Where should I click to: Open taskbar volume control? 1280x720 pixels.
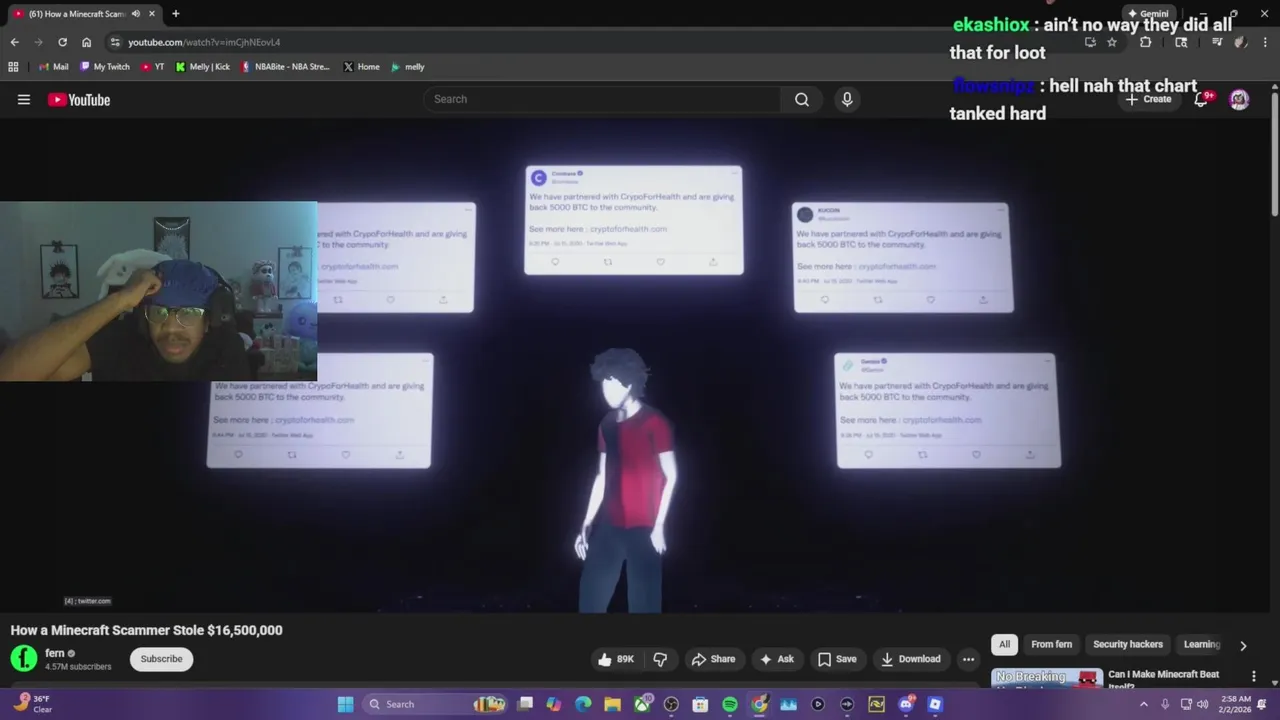(x=1202, y=704)
